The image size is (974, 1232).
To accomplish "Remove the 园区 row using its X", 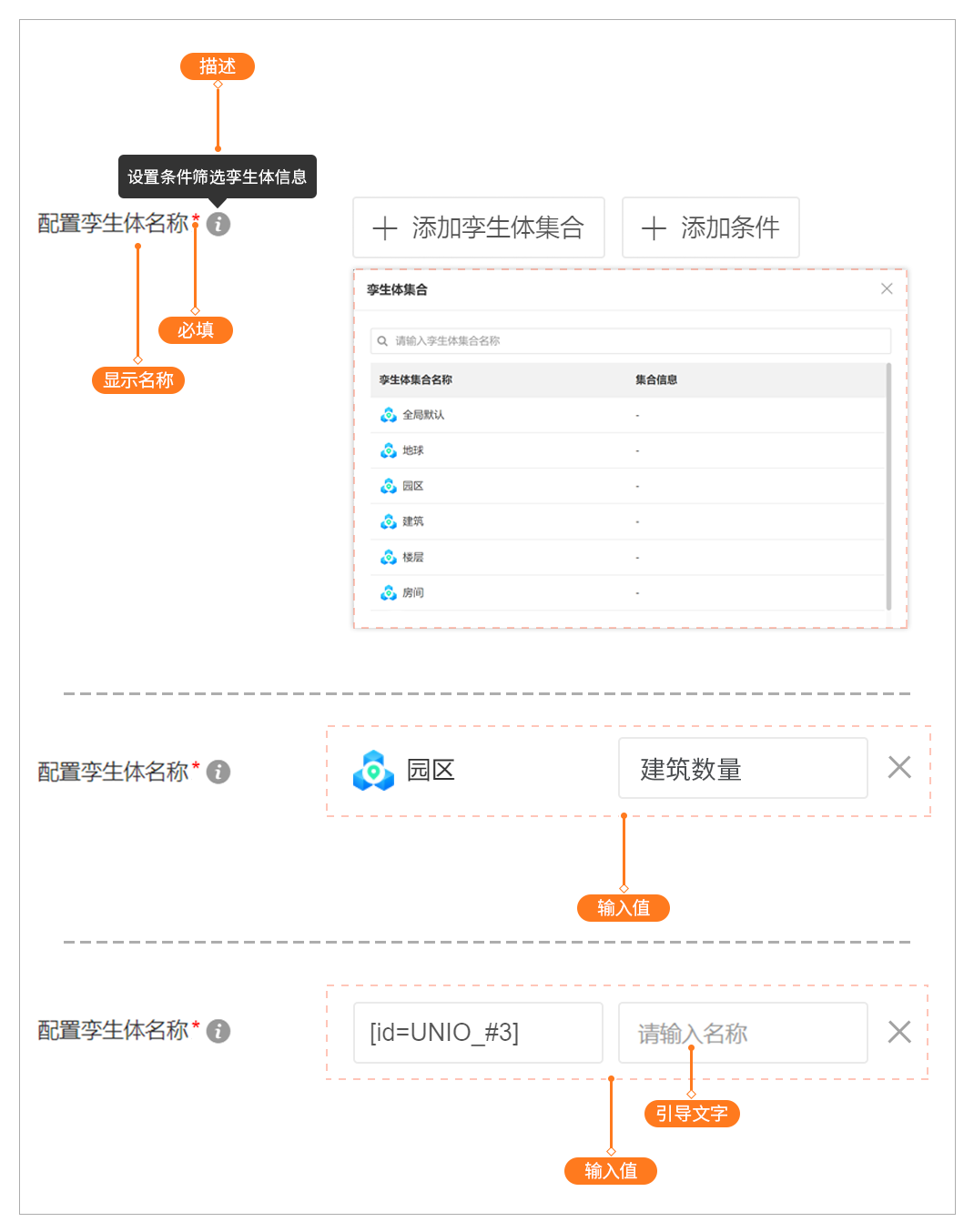I will [899, 768].
